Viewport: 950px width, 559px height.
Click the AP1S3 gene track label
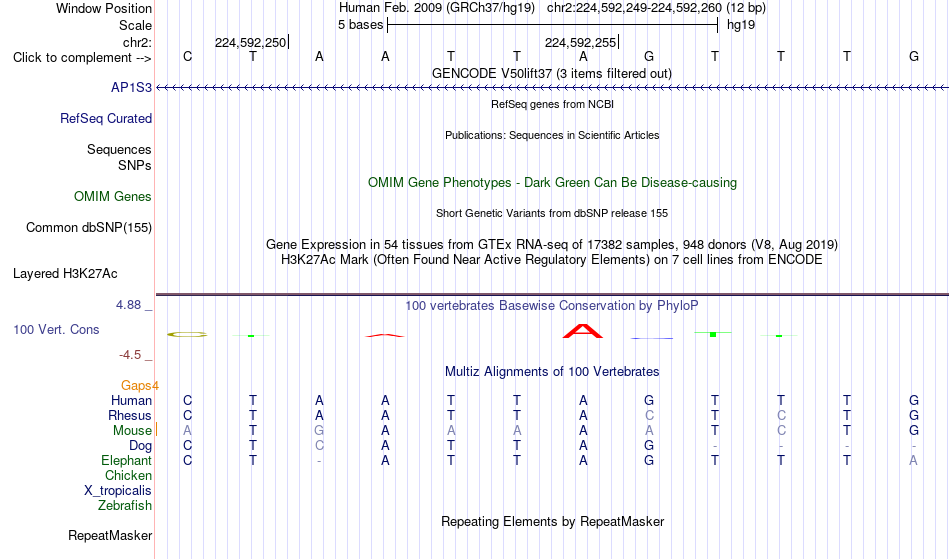click(x=131, y=88)
